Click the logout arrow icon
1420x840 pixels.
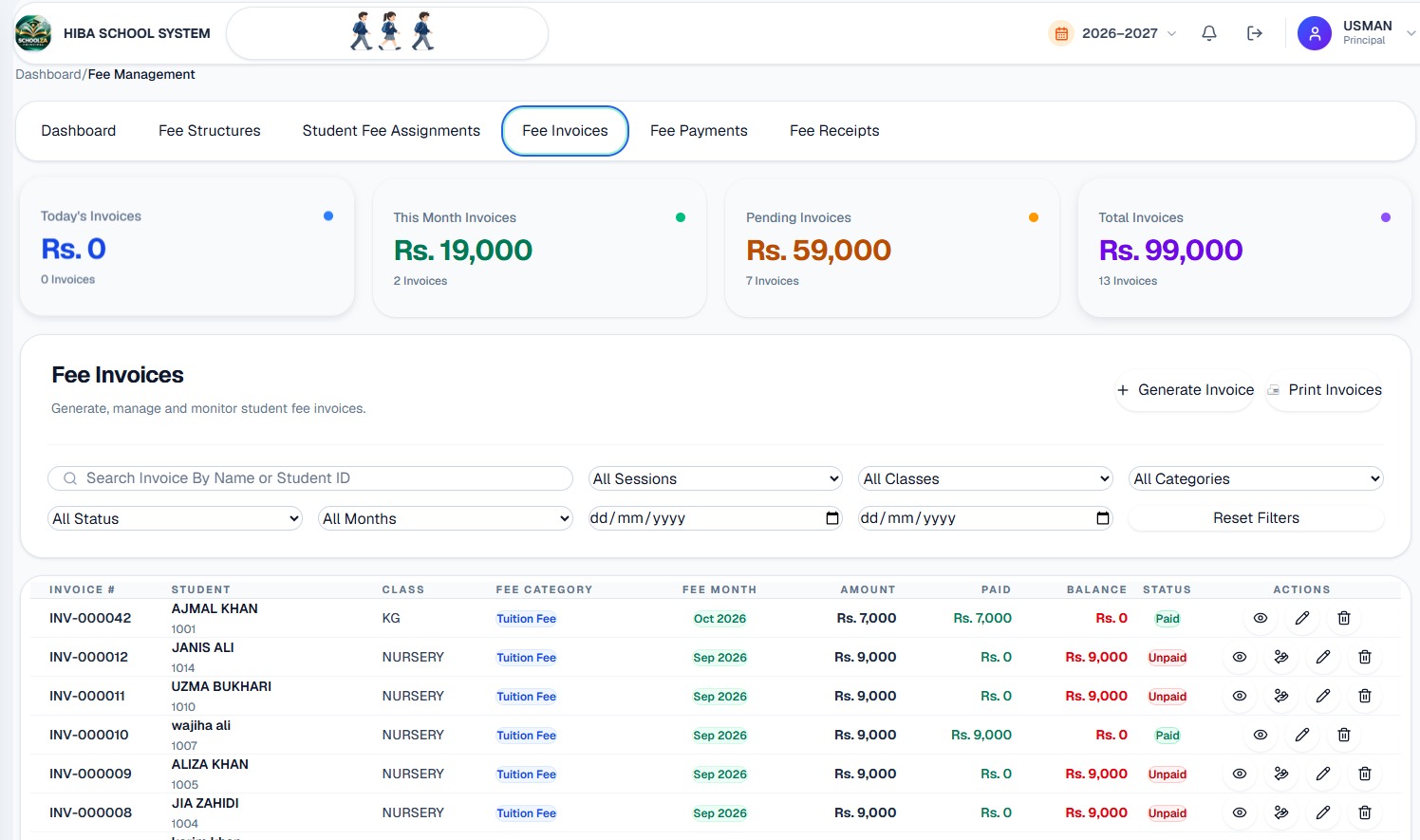click(1255, 33)
